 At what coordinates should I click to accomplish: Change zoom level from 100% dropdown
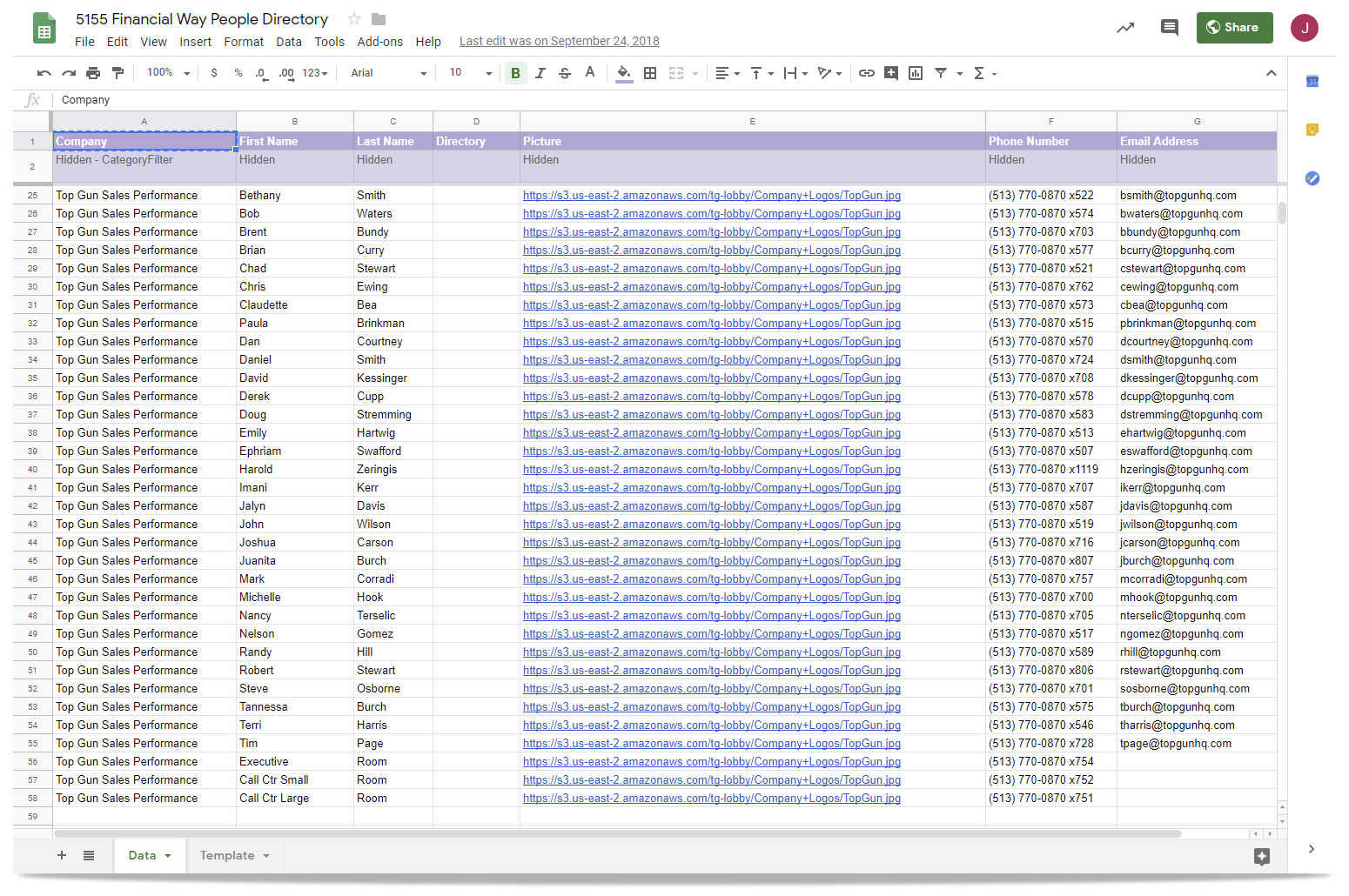[x=168, y=74]
